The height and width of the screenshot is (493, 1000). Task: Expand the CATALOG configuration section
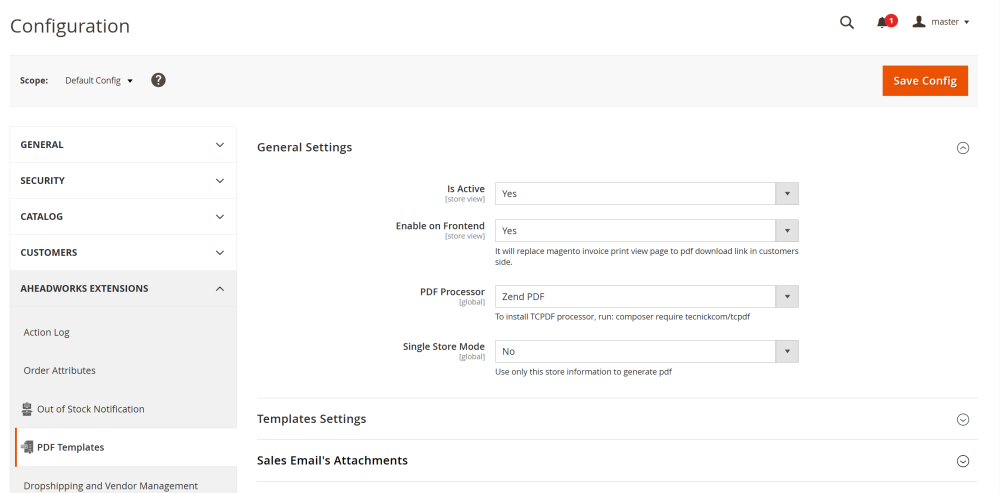[x=123, y=216]
